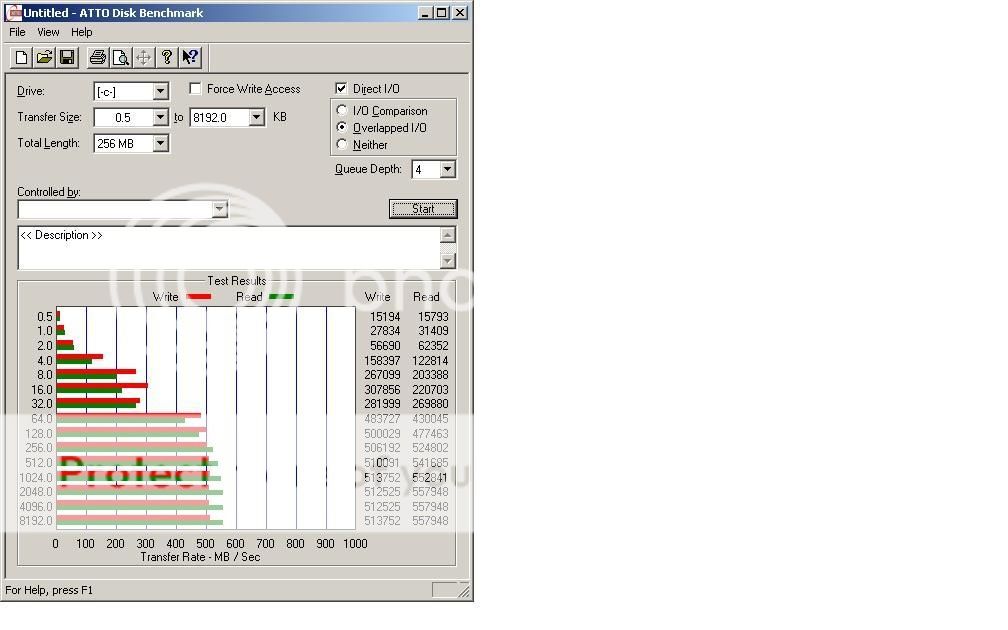
Task: Save the benchmark results
Action: [x=67, y=58]
